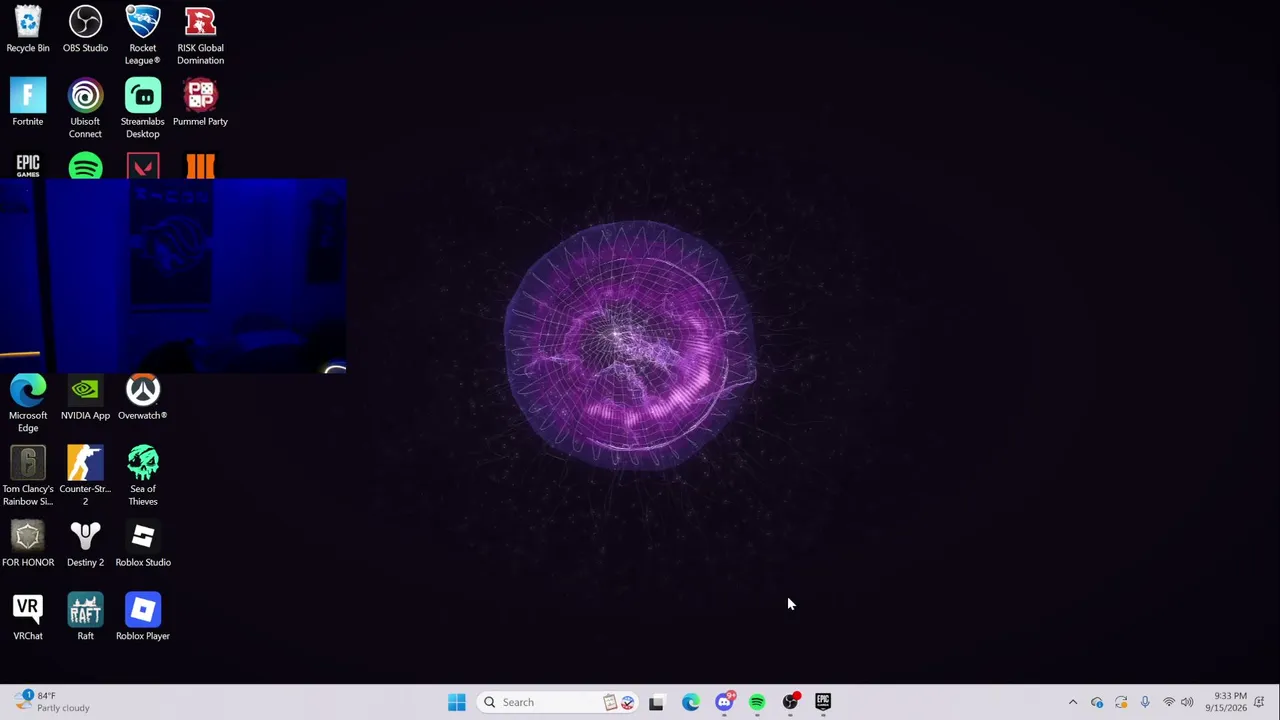Expand the hidden system tray icons

[1073, 702]
